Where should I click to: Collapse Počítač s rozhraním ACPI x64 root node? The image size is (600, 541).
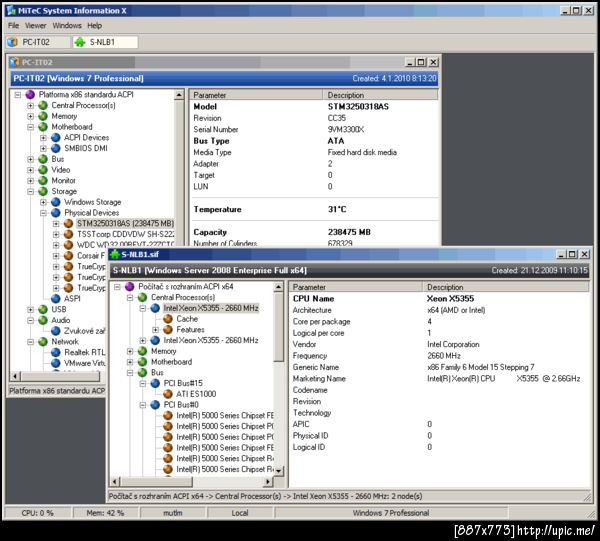(117, 287)
